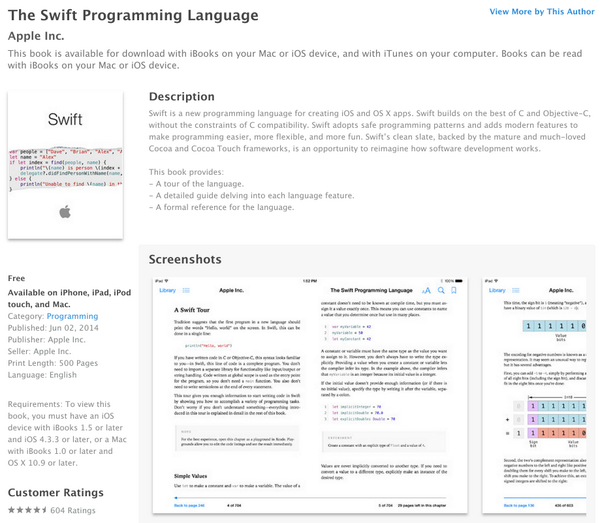Click the title The Swift Programming Language

[133, 15]
